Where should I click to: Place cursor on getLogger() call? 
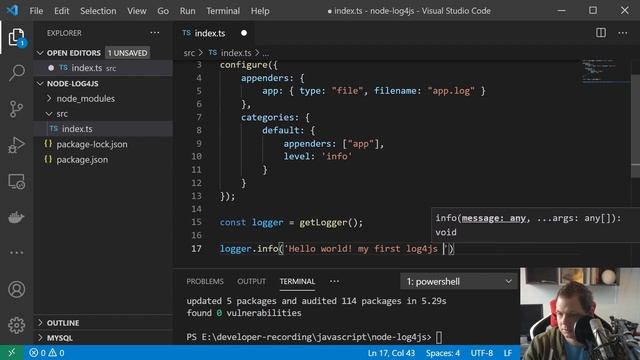tap(331, 222)
